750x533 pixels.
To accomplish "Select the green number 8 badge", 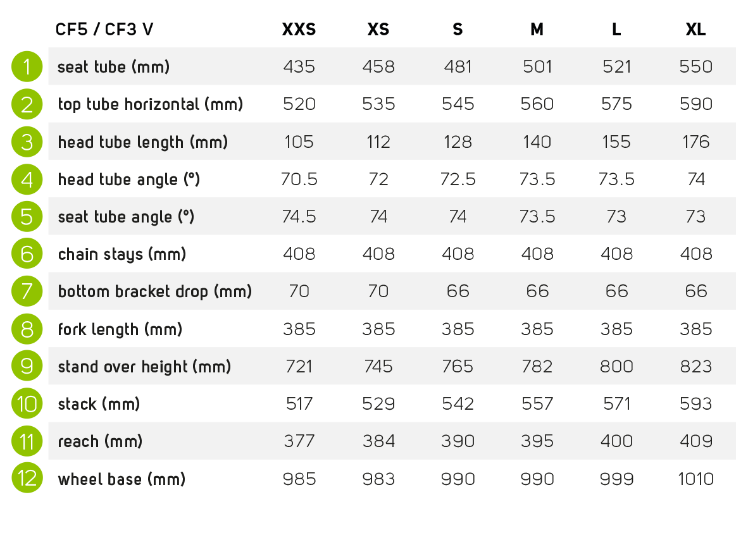I will click(27, 329).
